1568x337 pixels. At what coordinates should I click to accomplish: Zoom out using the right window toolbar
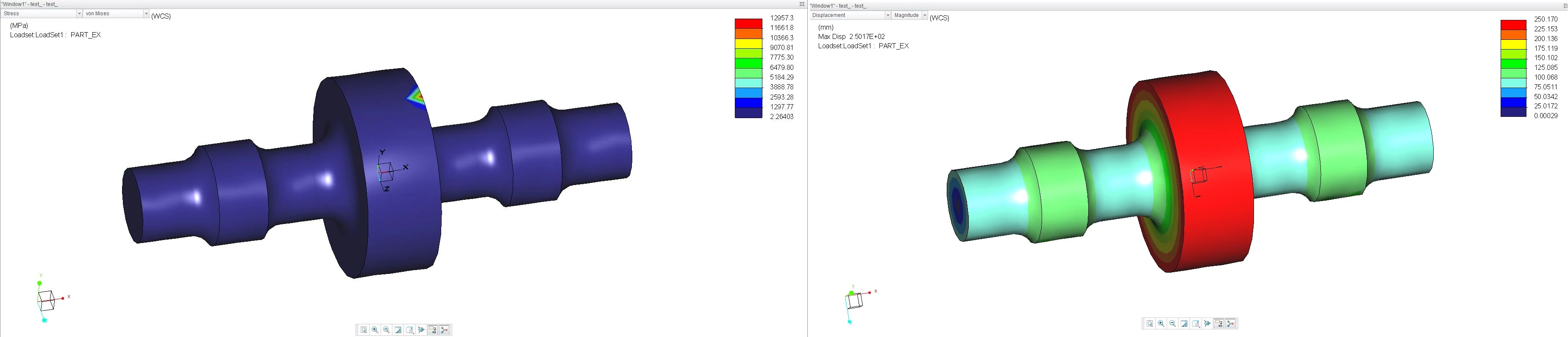tap(1172, 323)
